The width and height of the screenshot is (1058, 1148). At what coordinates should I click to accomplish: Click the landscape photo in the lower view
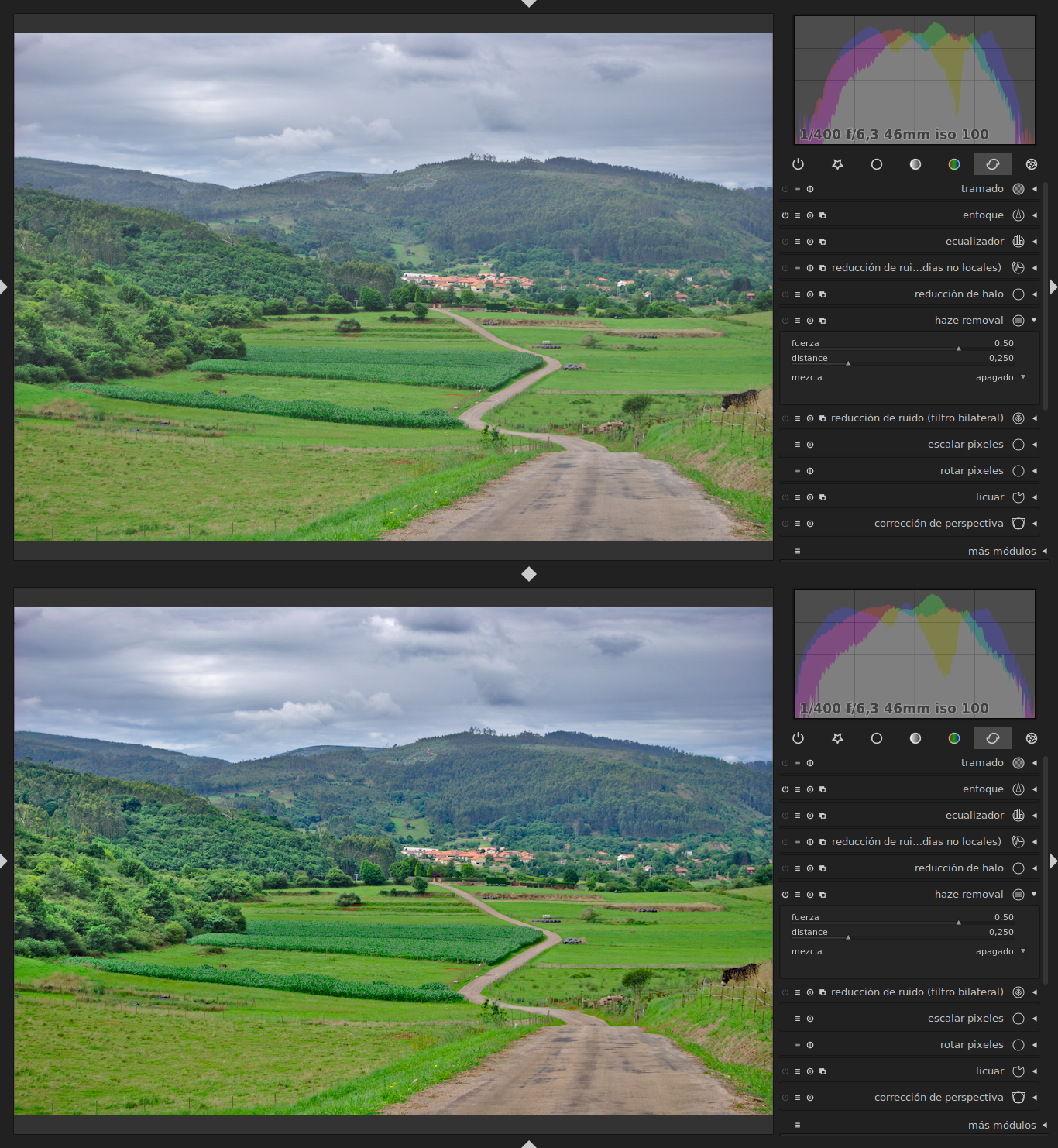pyautogui.click(x=393, y=861)
